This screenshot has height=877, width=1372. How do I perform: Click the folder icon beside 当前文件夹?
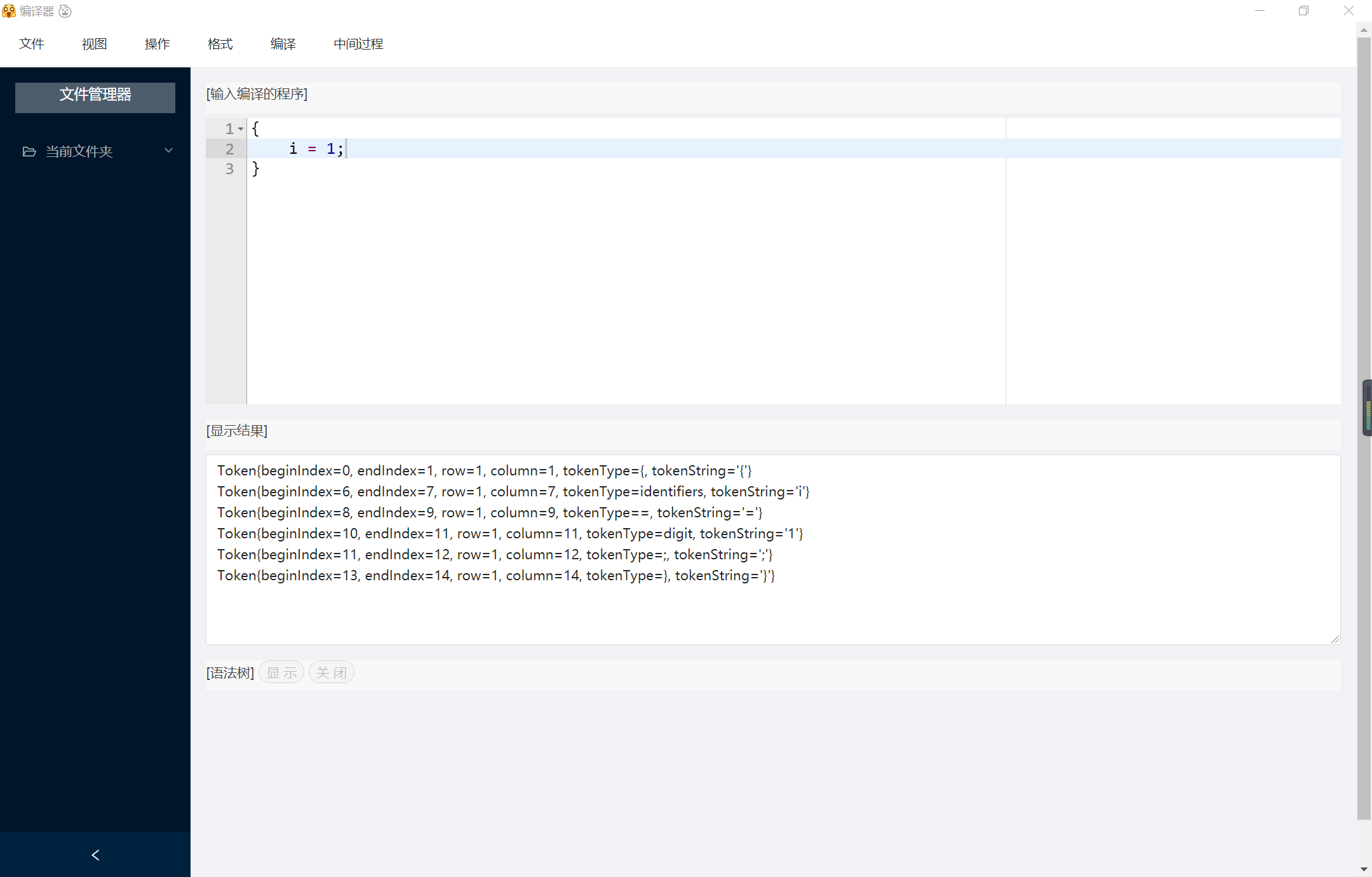[29, 151]
